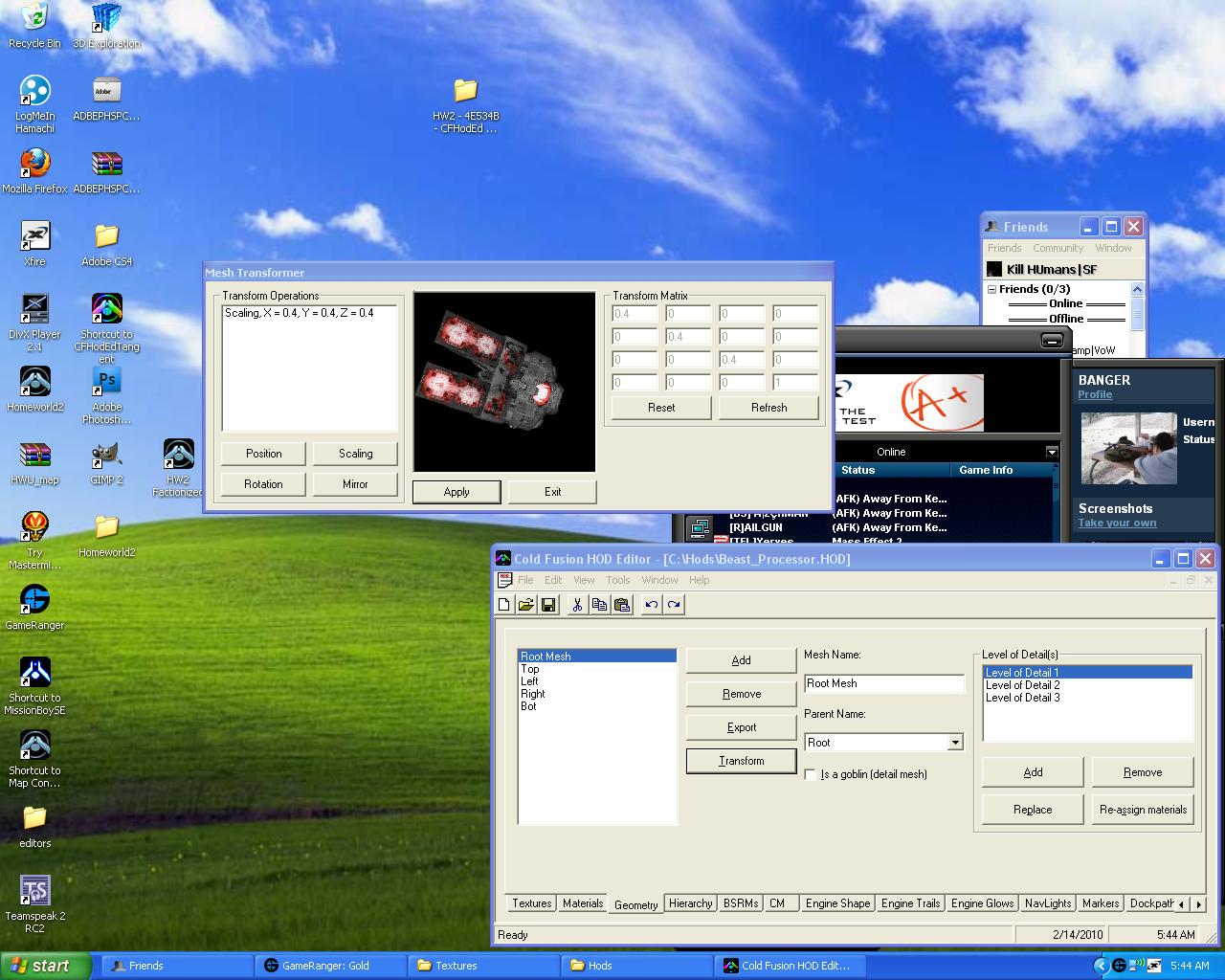Click the Redo arrow icon in HOD Editor
Image resolution: width=1225 pixels, height=980 pixels.
click(x=674, y=605)
